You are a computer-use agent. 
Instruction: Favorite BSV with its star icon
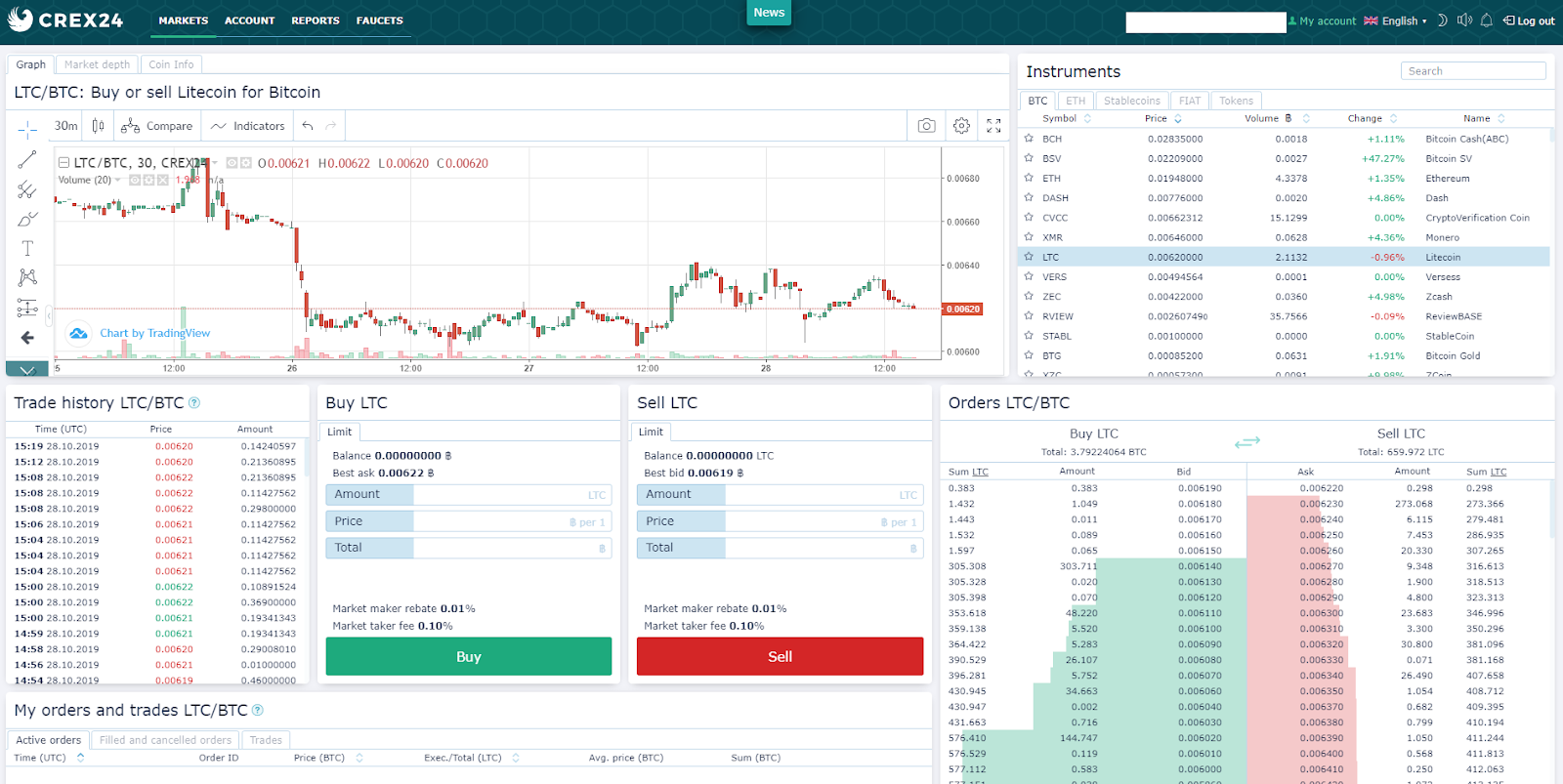pos(1029,158)
